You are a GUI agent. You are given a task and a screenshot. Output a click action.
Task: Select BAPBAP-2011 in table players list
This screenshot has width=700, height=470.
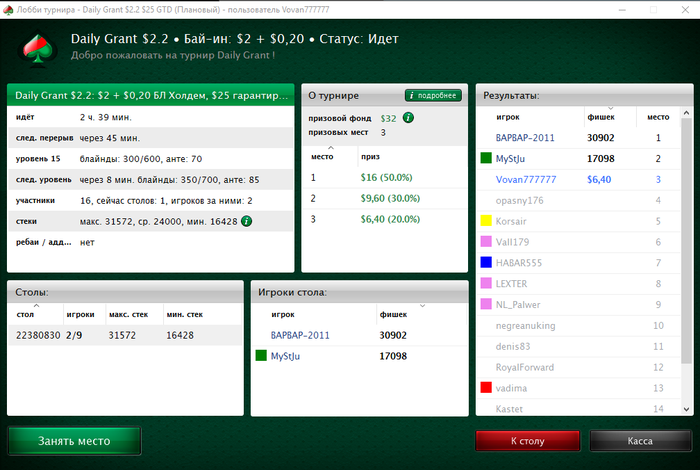[300, 335]
